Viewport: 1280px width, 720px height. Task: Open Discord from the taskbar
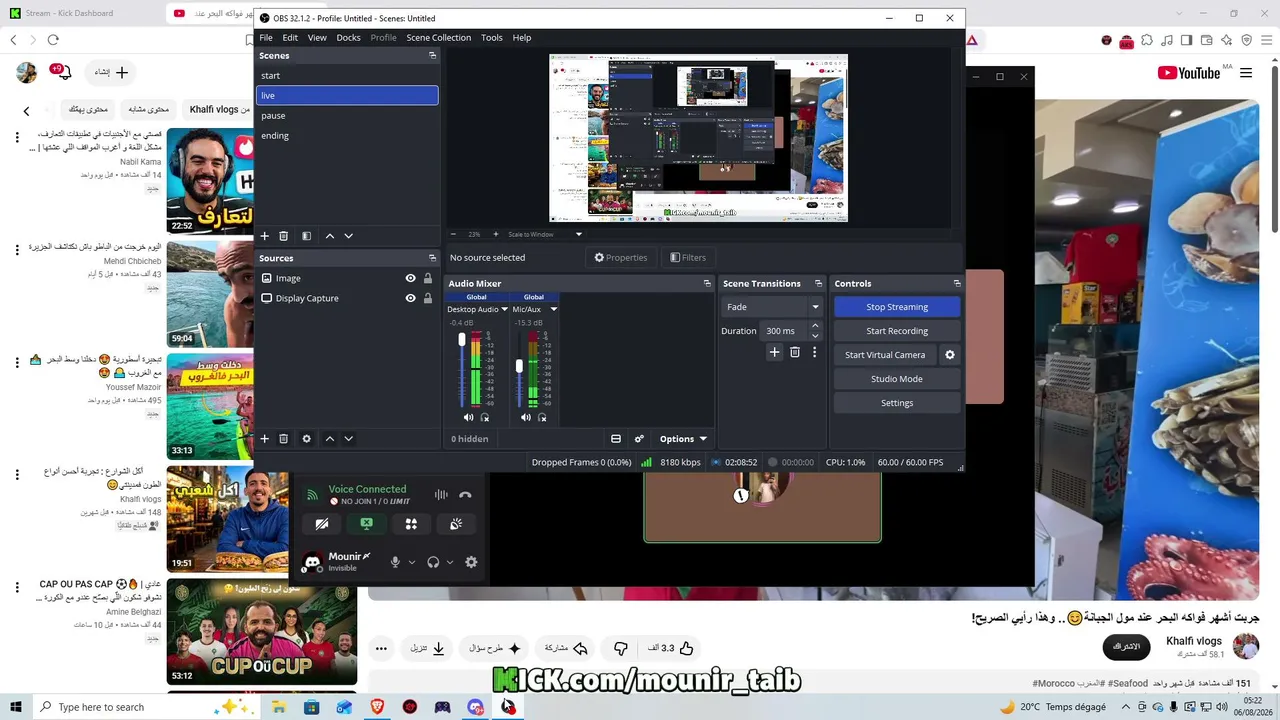(x=475, y=707)
